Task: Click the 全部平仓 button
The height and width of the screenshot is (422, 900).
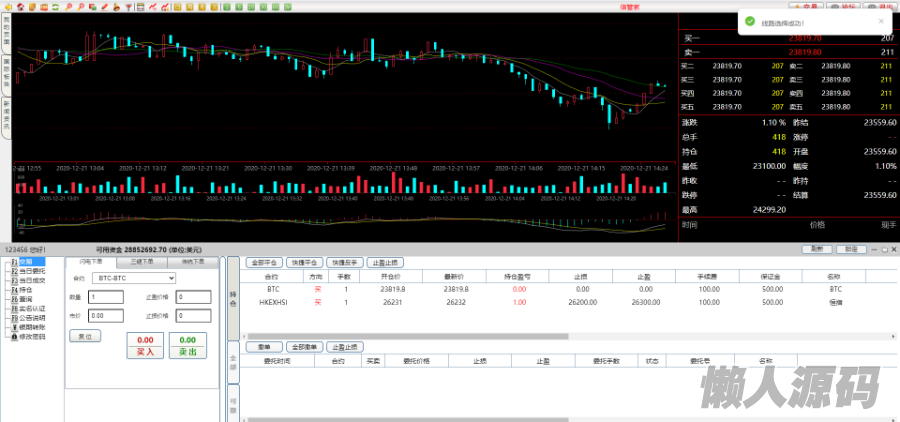Action: click(264, 262)
